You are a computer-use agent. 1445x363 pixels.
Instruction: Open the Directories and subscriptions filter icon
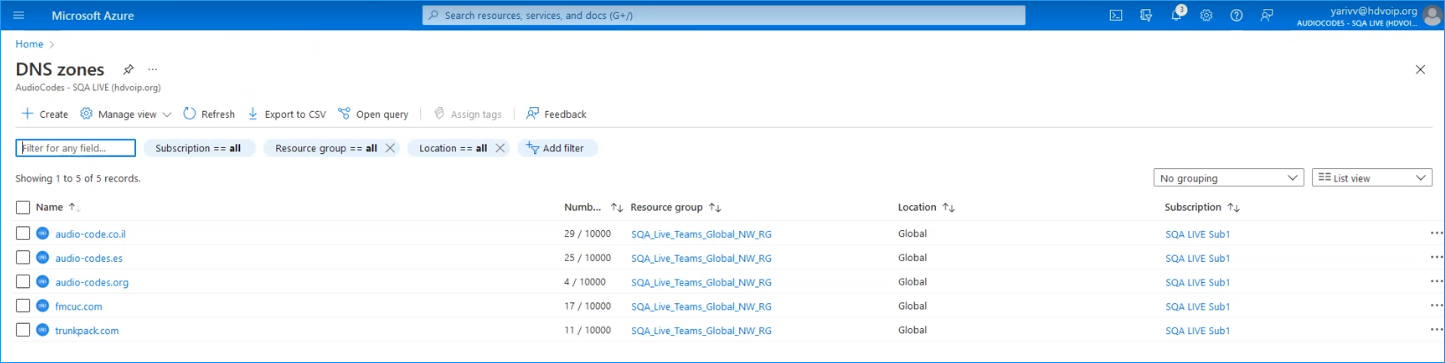(x=1146, y=15)
